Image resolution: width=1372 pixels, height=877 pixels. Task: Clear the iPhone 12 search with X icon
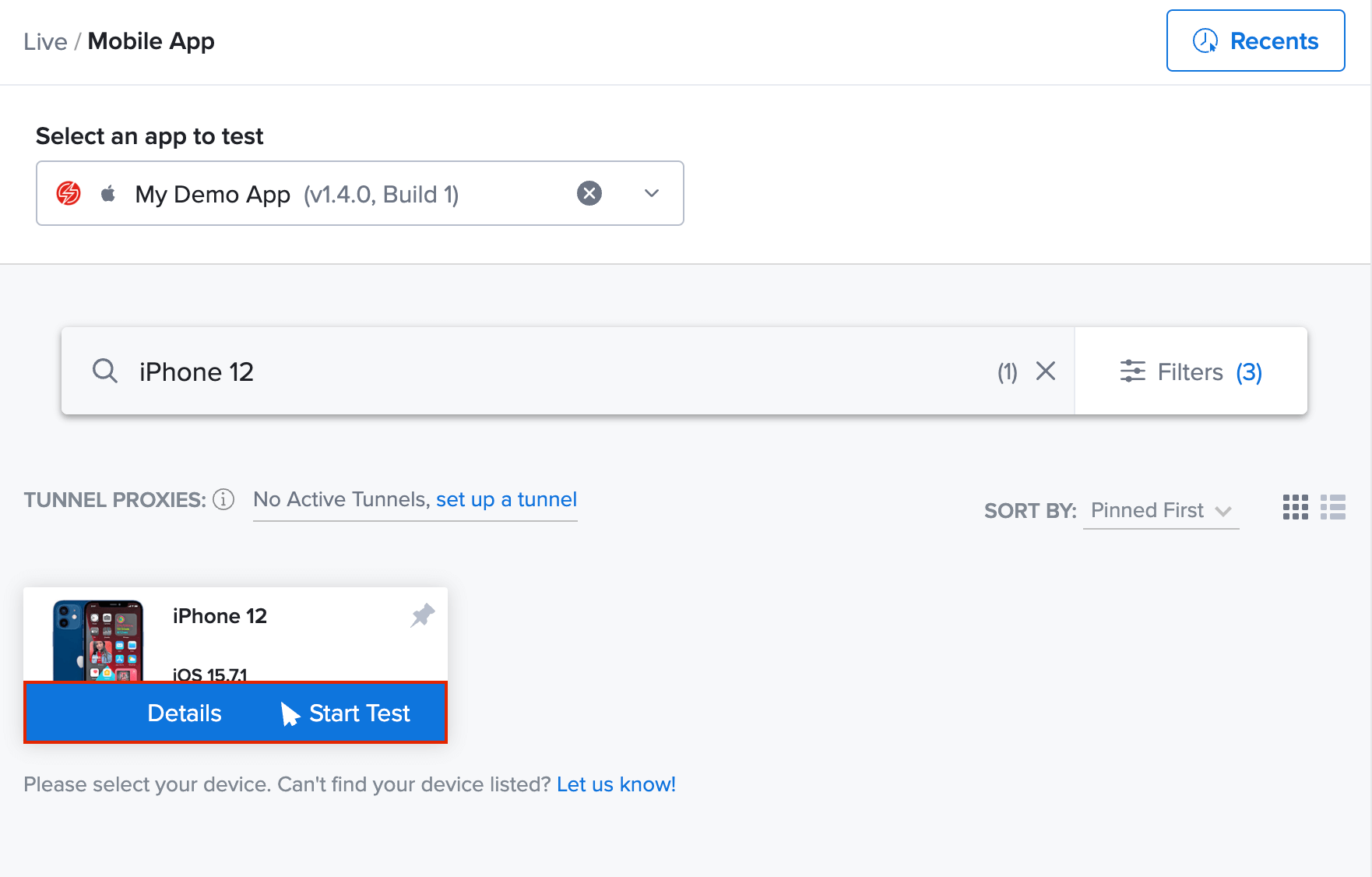point(1046,371)
